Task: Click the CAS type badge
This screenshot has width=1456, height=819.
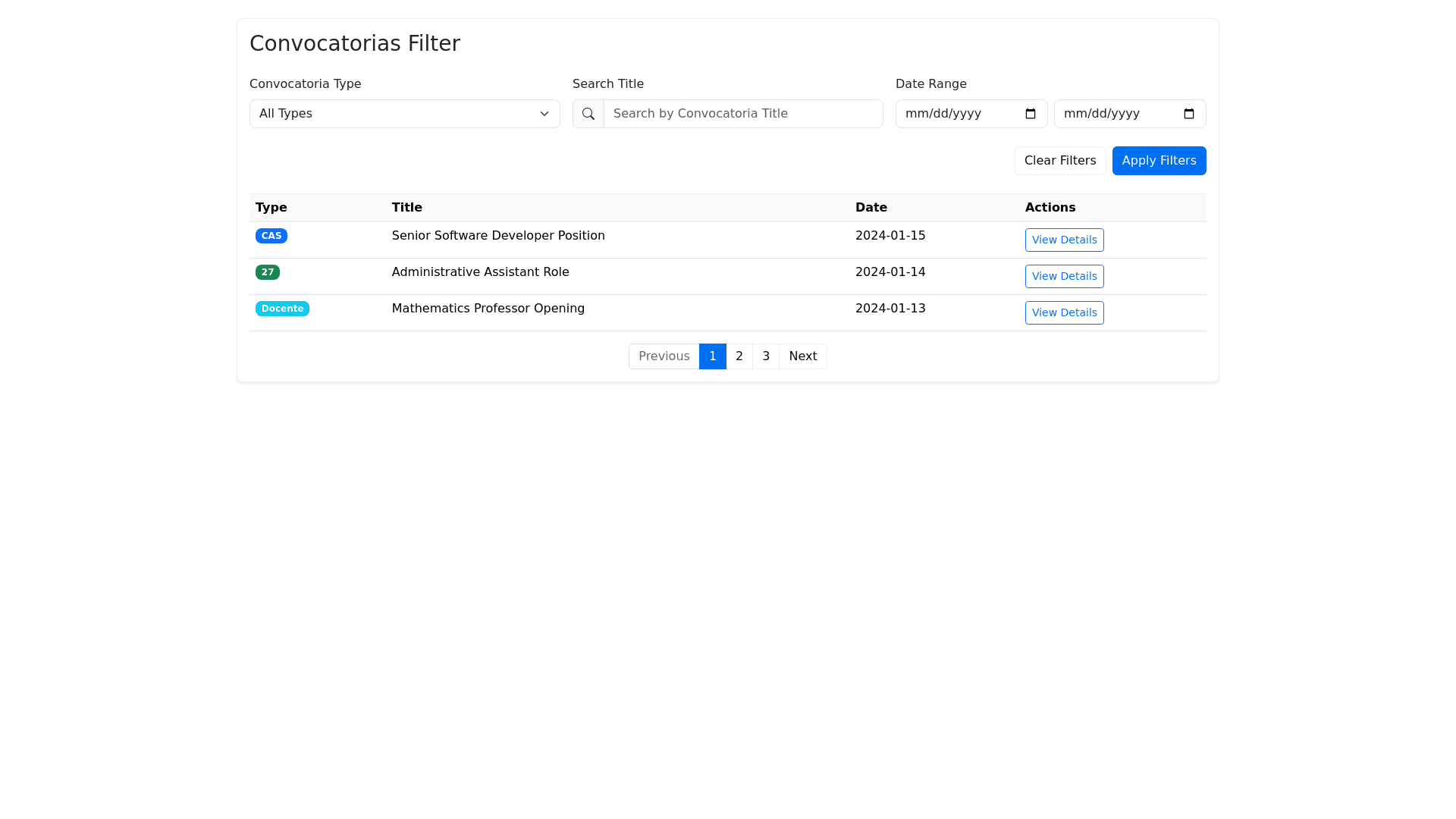Action: point(271,236)
